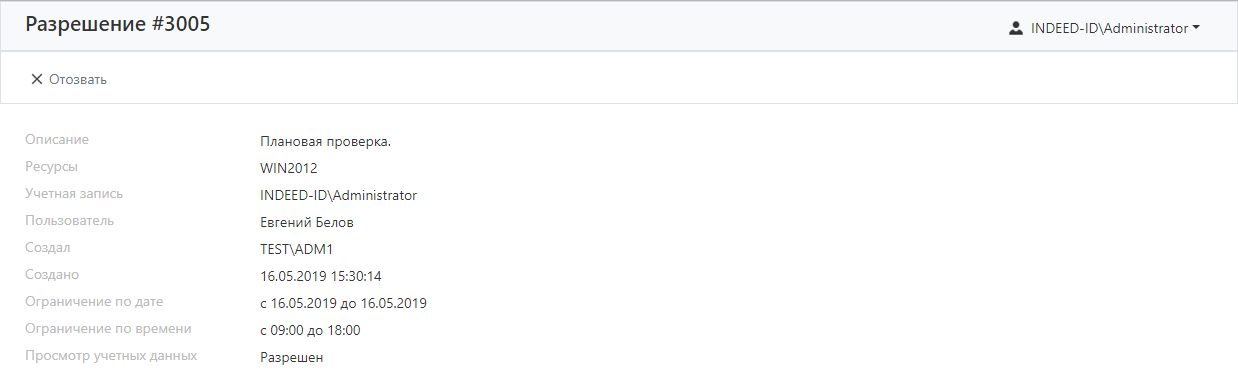1238x381 pixels.
Task: Click the description text Плановая проверка.
Action: tap(325, 141)
